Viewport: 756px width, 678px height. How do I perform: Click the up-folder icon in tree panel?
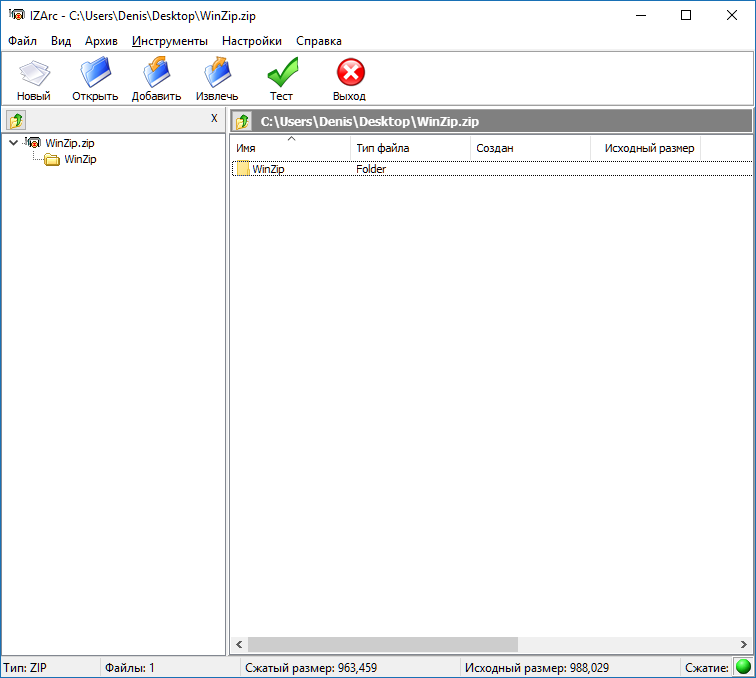pos(15,121)
